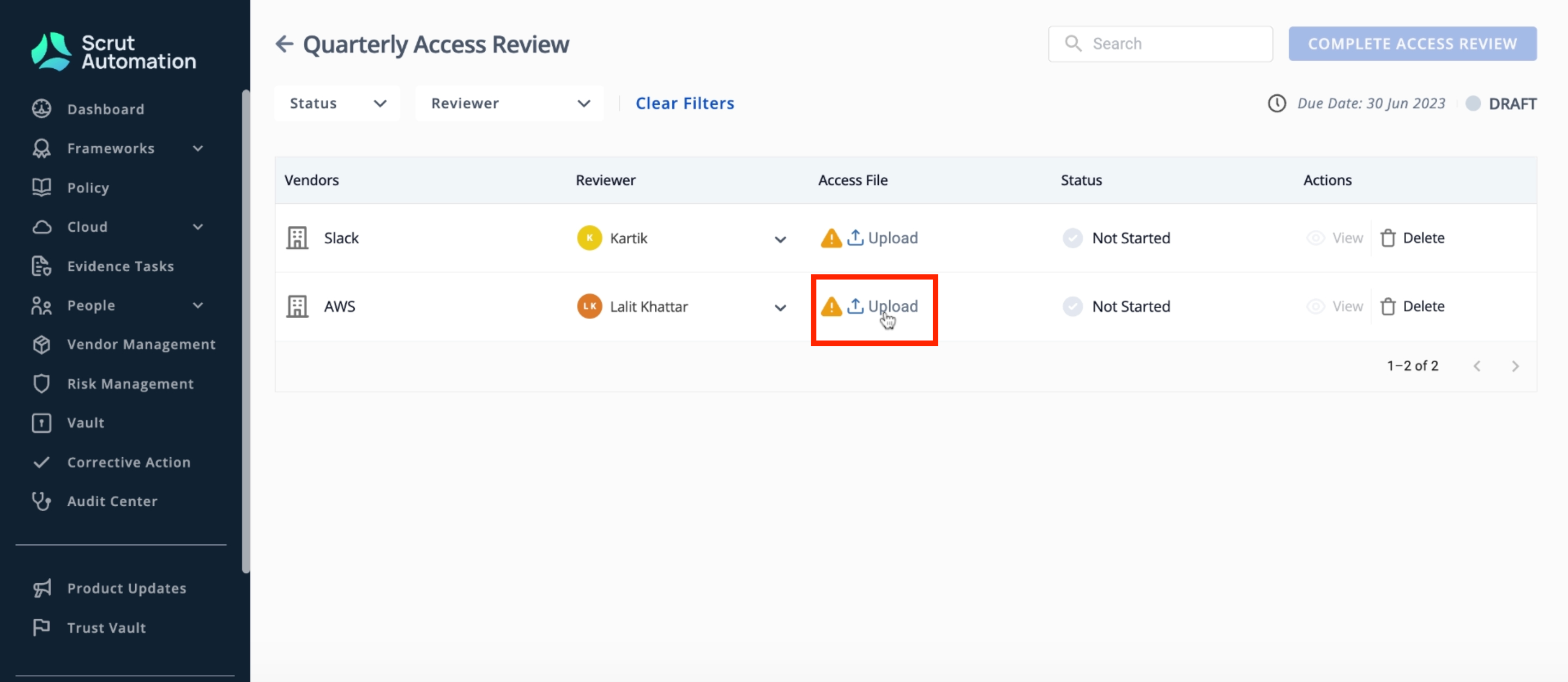This screenshot has width=1568, height=682.
Task: Click the search magnifier icon
Action: (1073, 44)
